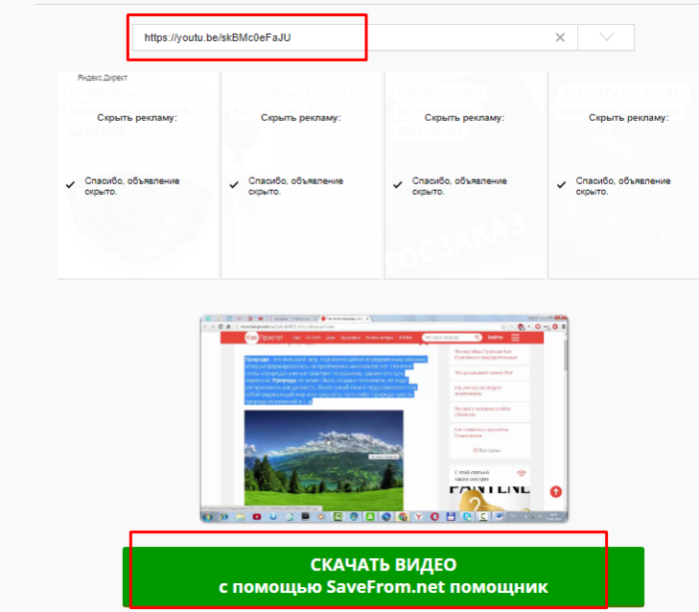Click the Яндекс.Директ label above the ads
Screen dimensions: 699x612
[102, 78]
